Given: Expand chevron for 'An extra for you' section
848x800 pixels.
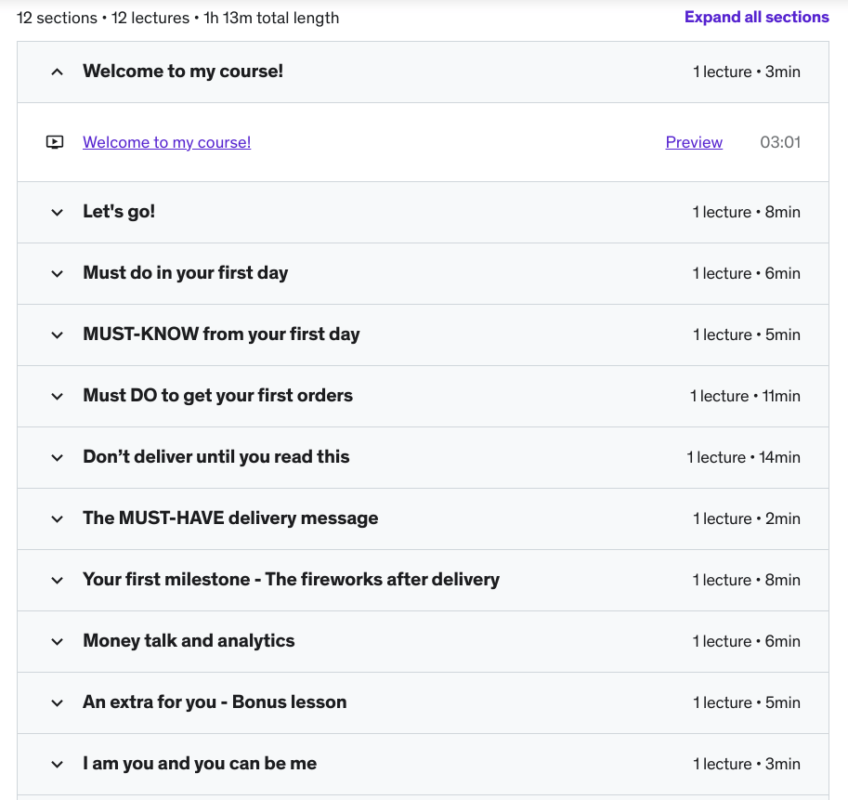Looking at the screenshot, I should point(57,702).
